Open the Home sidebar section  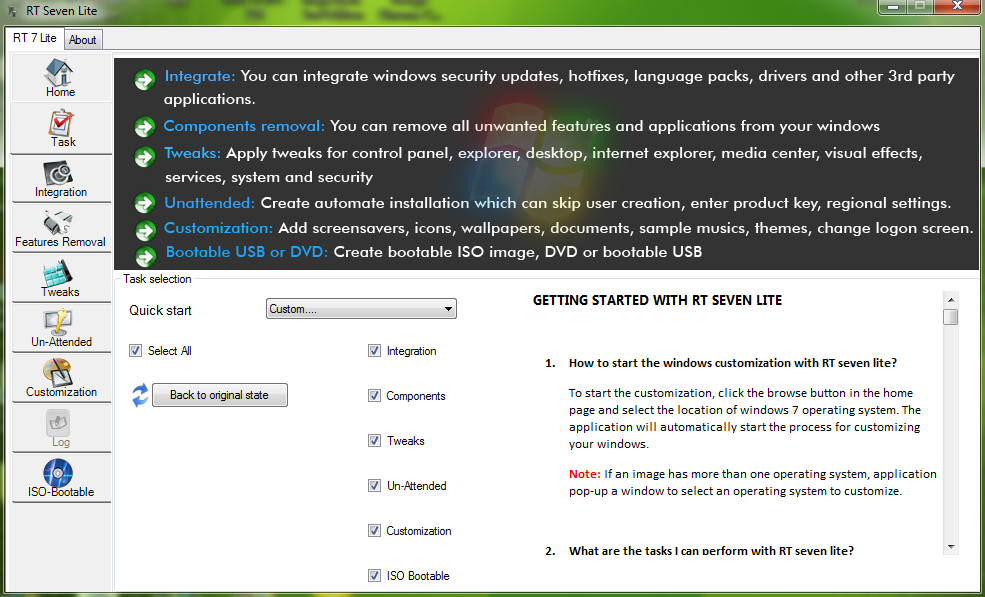coord(61,77)
